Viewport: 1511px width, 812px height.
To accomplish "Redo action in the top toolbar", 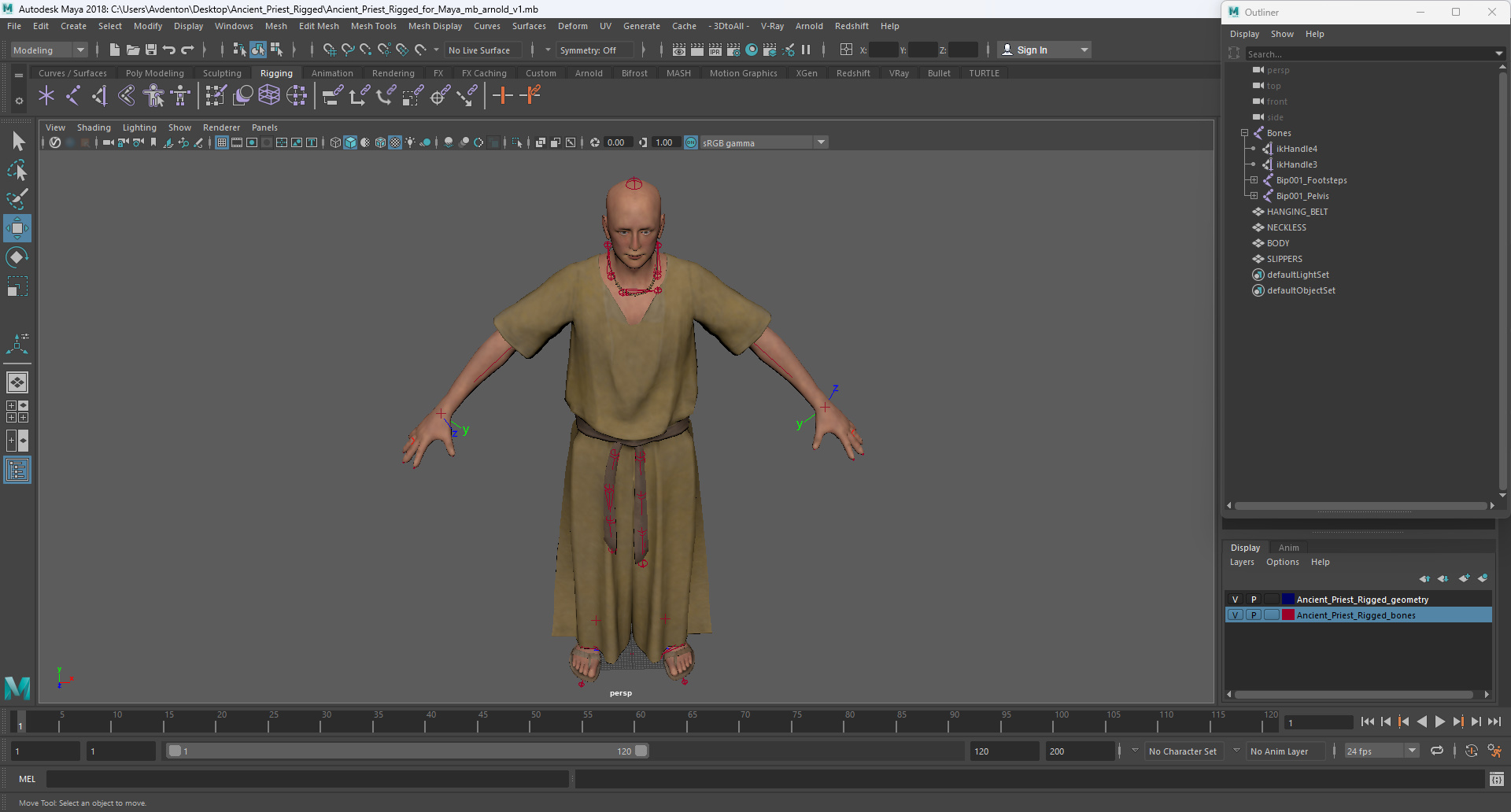I will (x=187, y=50).
